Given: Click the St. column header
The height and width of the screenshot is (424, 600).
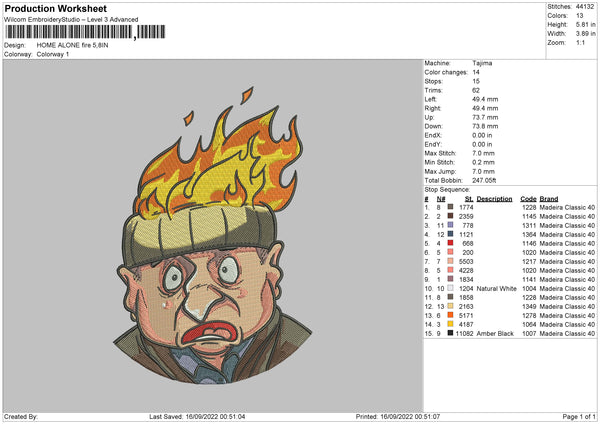Looking at the screenshot, I should pyautogui.click(x=469, y=199).
